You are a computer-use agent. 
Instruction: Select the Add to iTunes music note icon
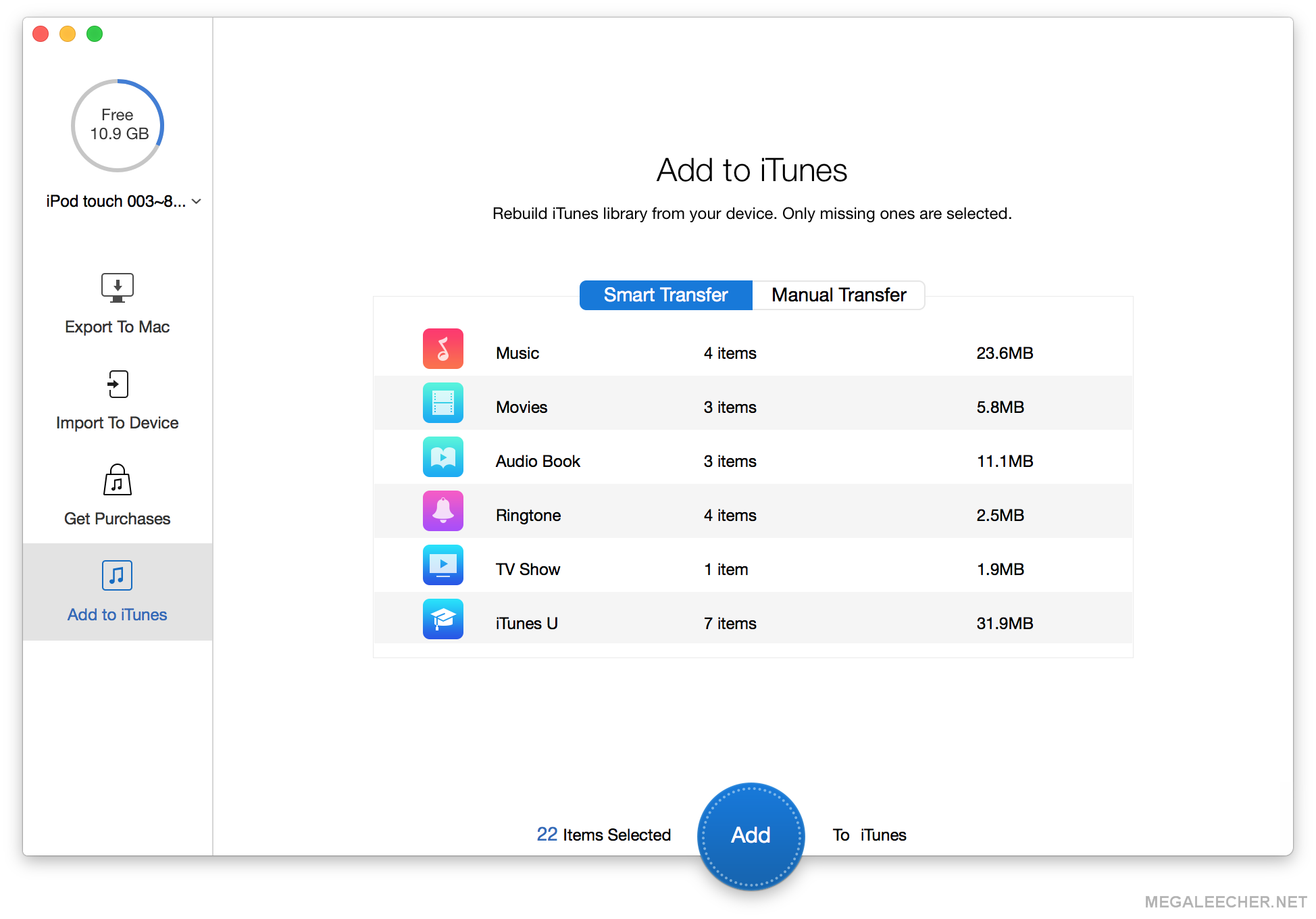pyautogui.click(x=118, y=576)
